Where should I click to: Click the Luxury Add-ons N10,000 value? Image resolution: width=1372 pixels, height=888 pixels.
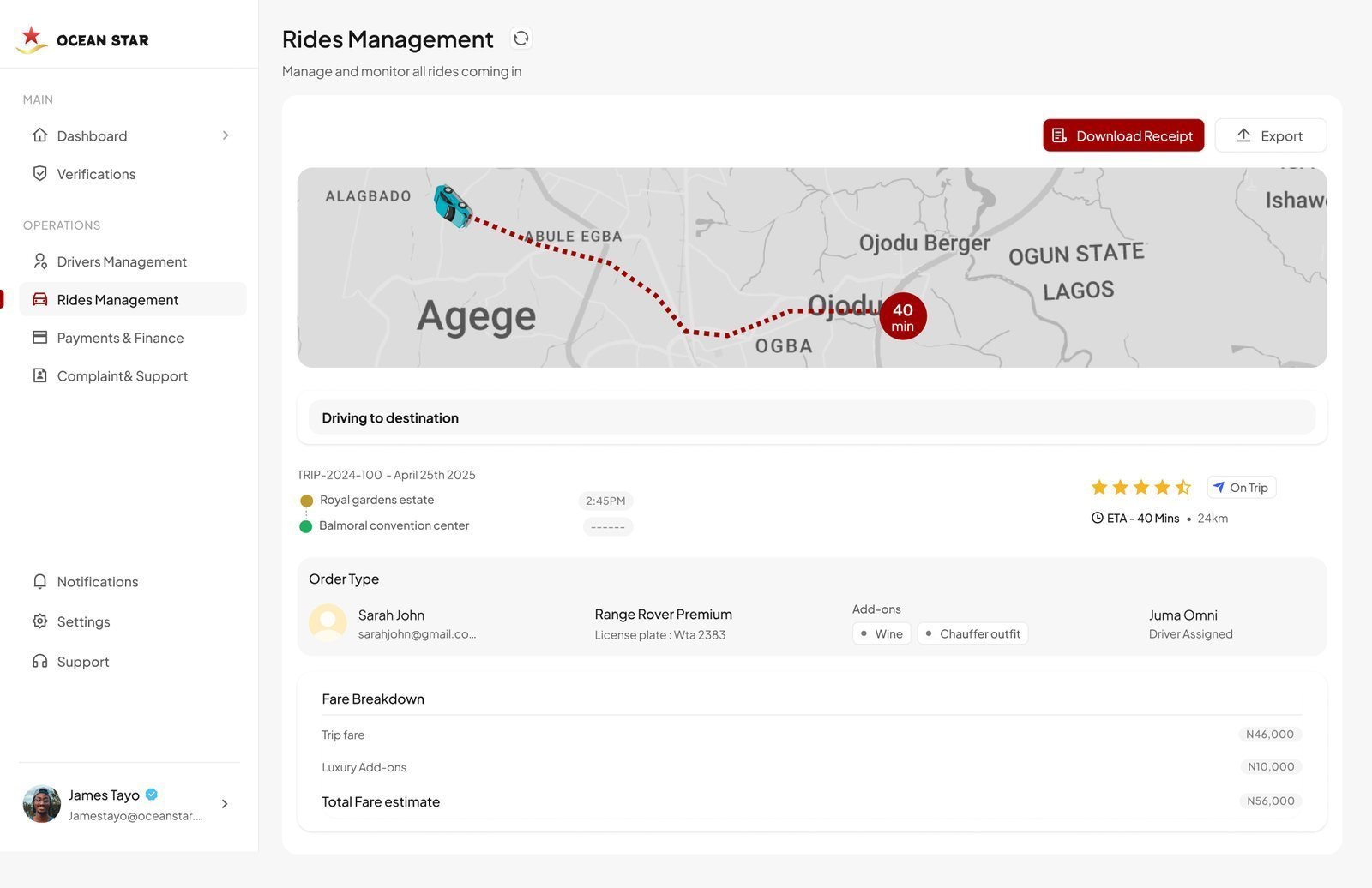(1271, 766)
